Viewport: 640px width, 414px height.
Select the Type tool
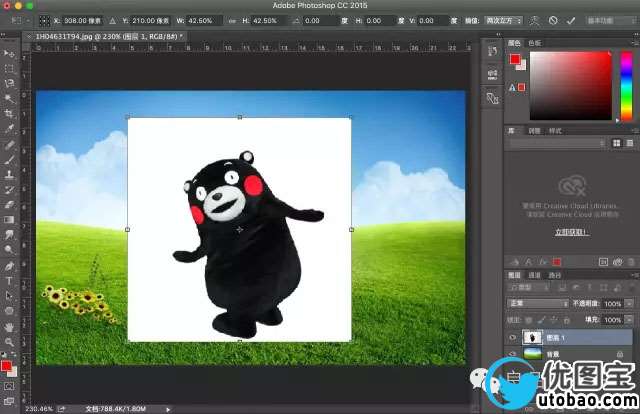click(x=9, y=281)
